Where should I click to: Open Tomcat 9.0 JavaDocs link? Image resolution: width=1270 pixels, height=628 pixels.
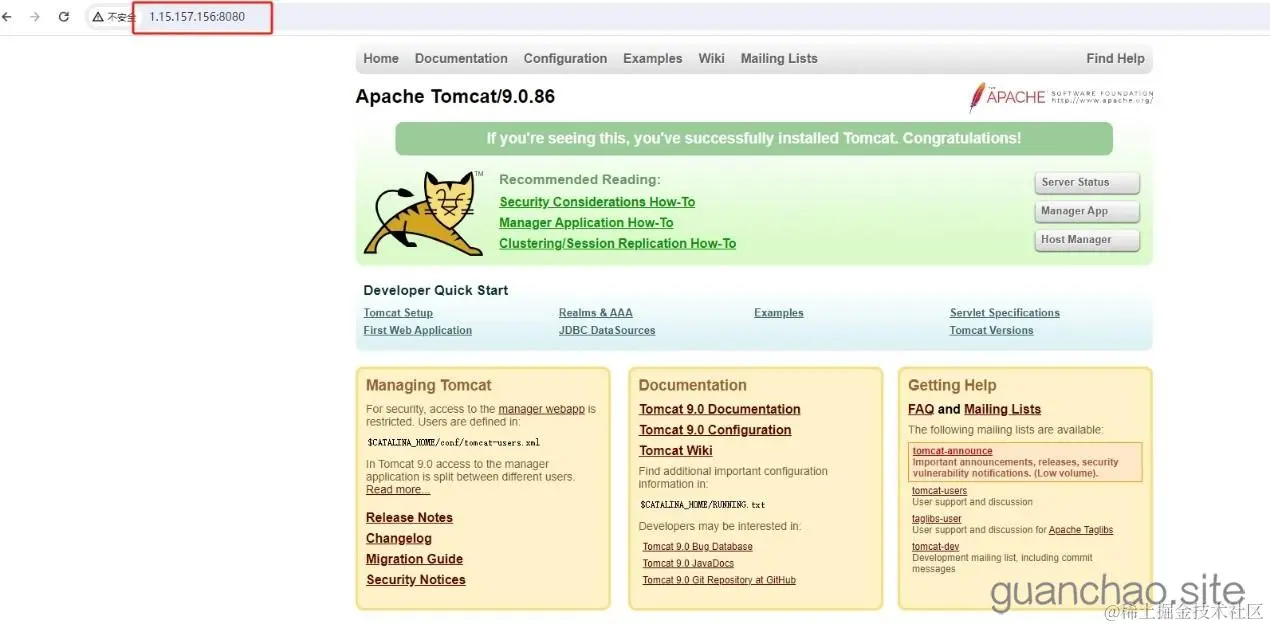click(x=688, y=564)
